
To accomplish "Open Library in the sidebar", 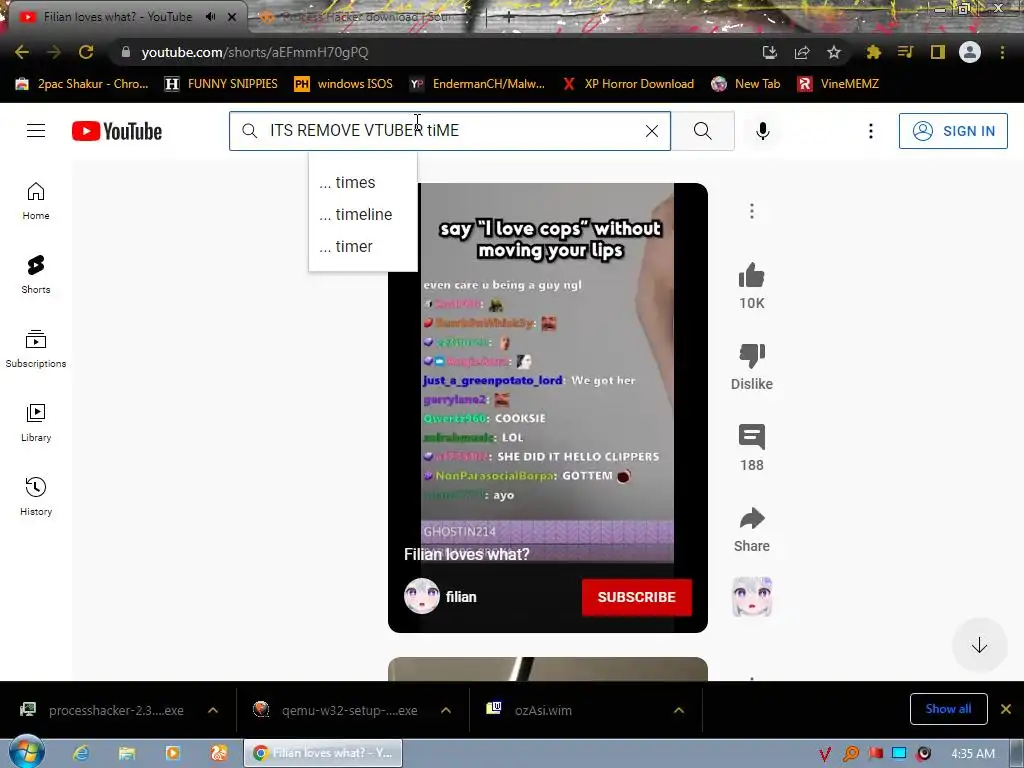I will pyautogui.click(x=36, y=423).
